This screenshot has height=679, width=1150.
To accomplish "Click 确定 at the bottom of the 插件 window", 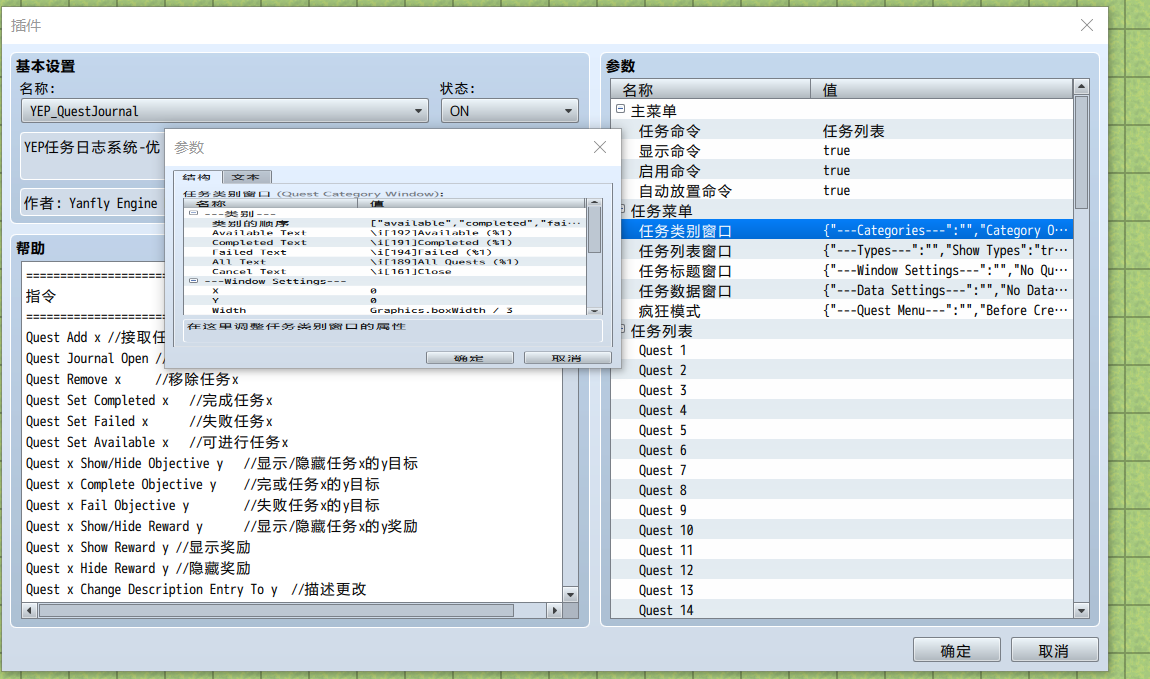I will (x=956, y=650).
